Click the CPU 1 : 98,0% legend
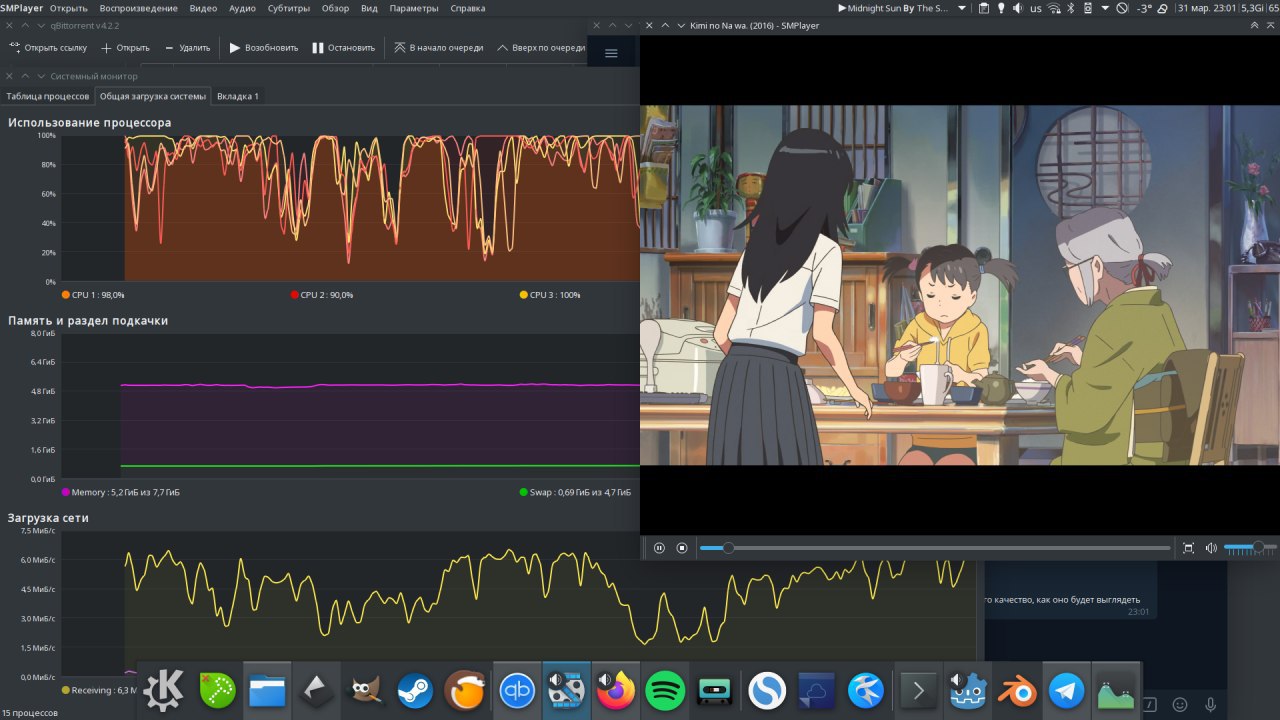1280x720 pixels. coord(93,295)
